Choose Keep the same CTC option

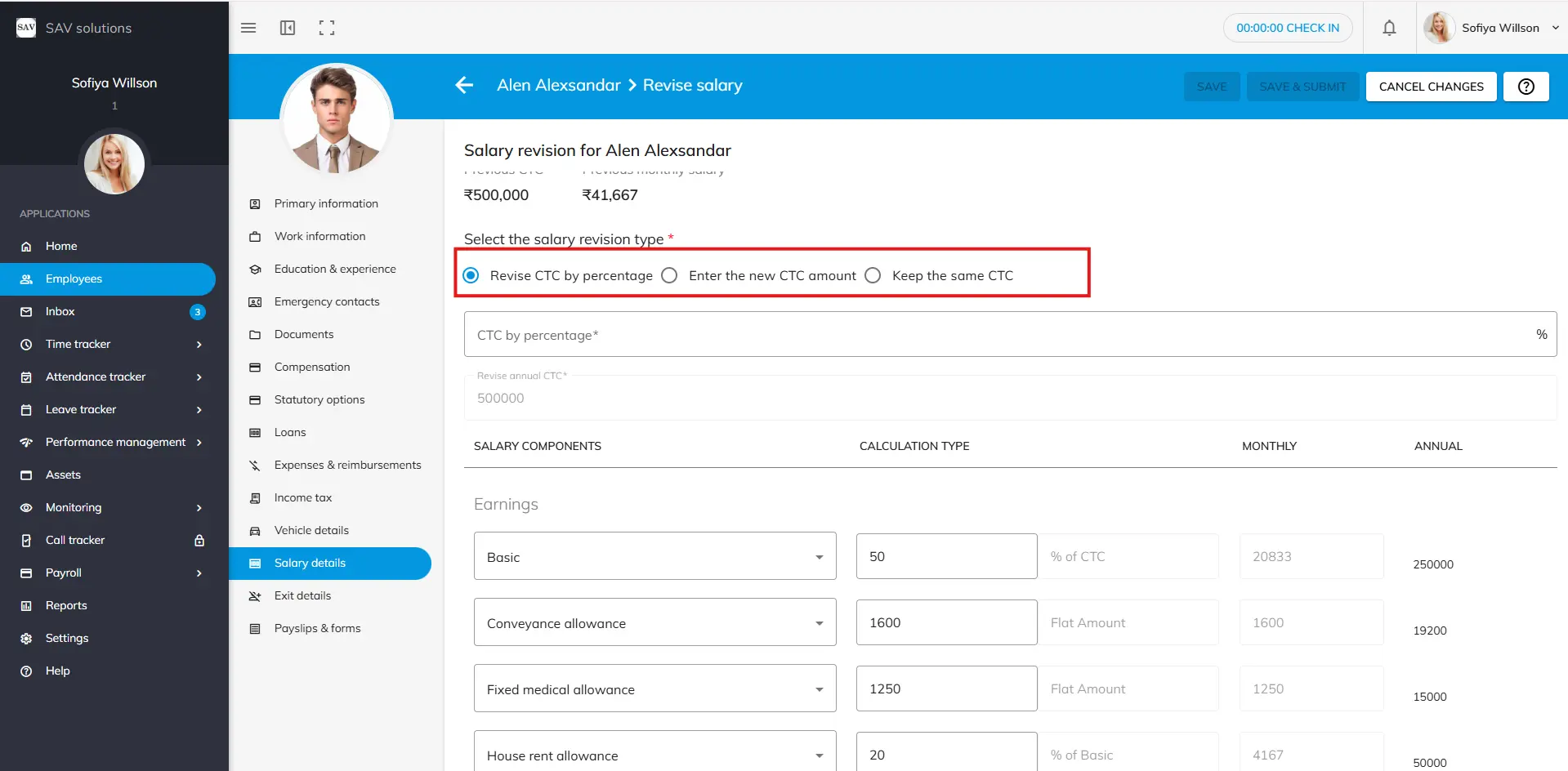pos(873,275)
